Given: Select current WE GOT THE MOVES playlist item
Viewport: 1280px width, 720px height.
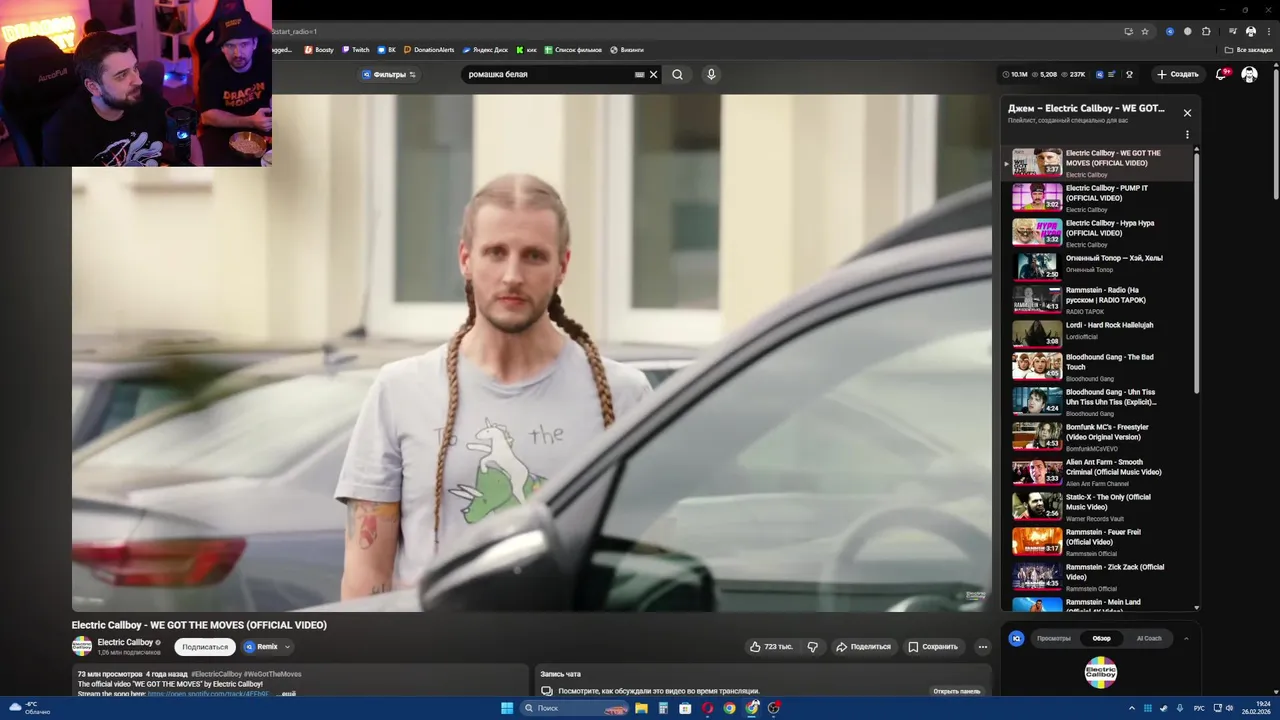Looking at the screenshot, I should point(1100,163).
